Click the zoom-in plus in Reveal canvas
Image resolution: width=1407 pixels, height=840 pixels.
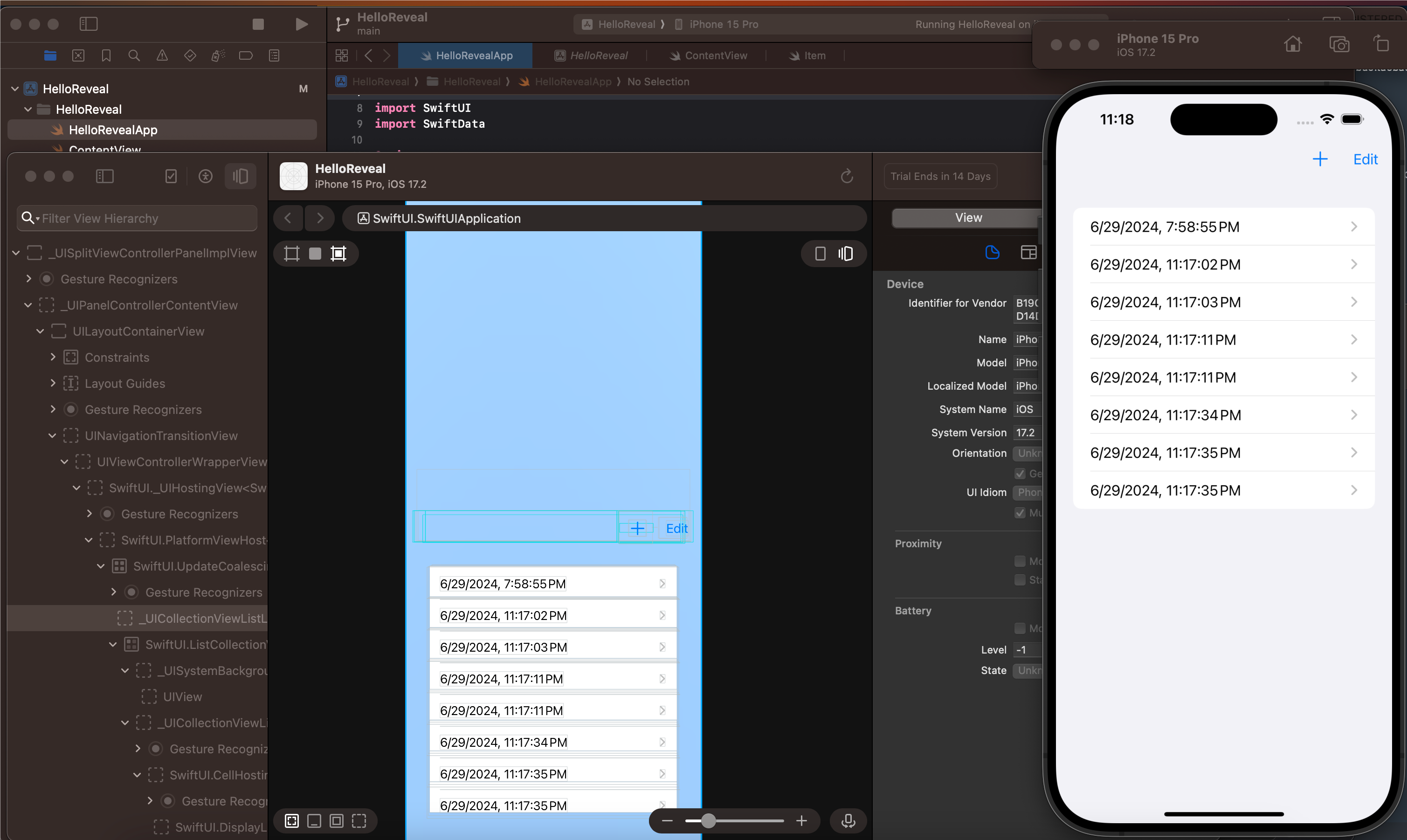801,821
